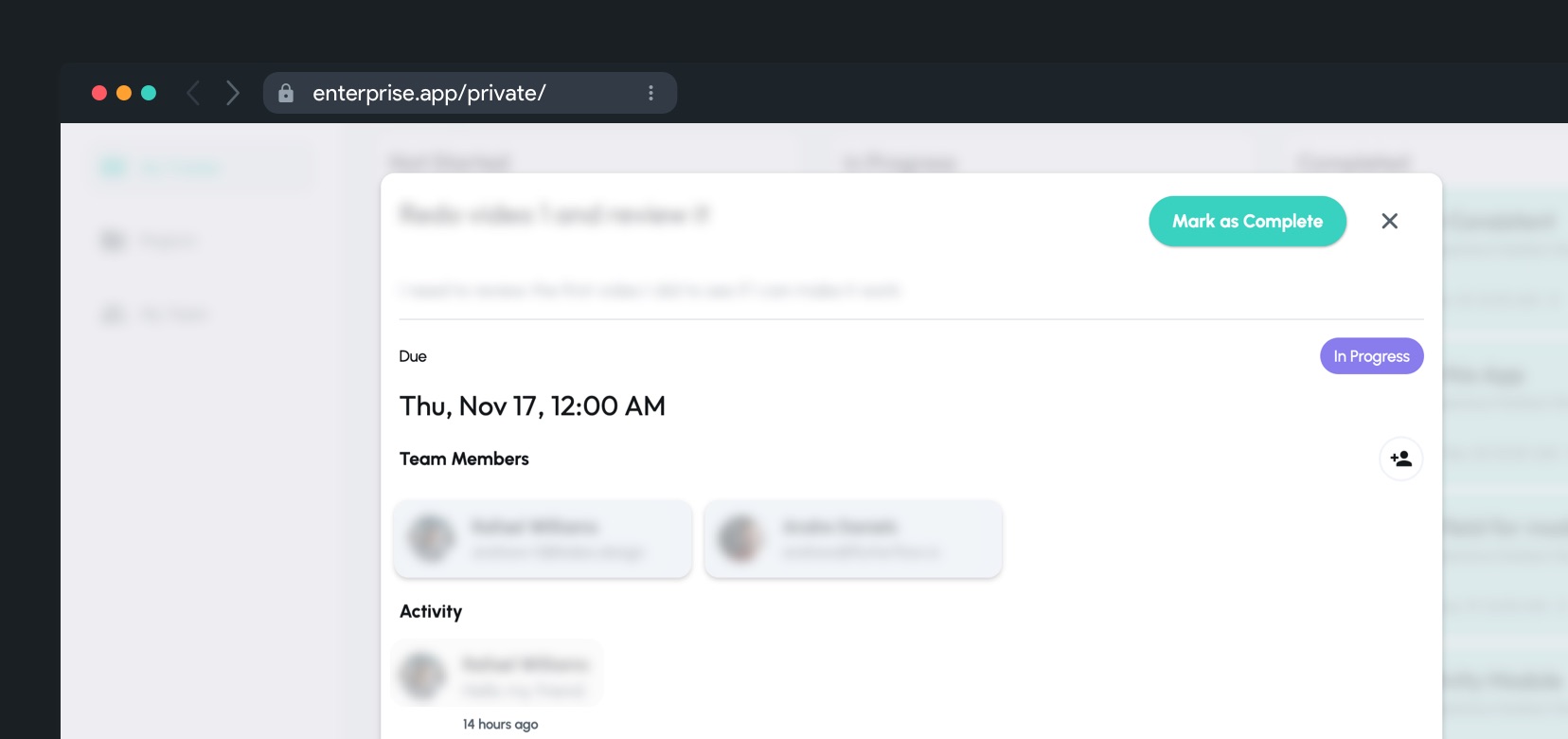This screenshot has height=739, width=1568.
Task: Click the lock icon in the address bar
Action: [286, 93]
